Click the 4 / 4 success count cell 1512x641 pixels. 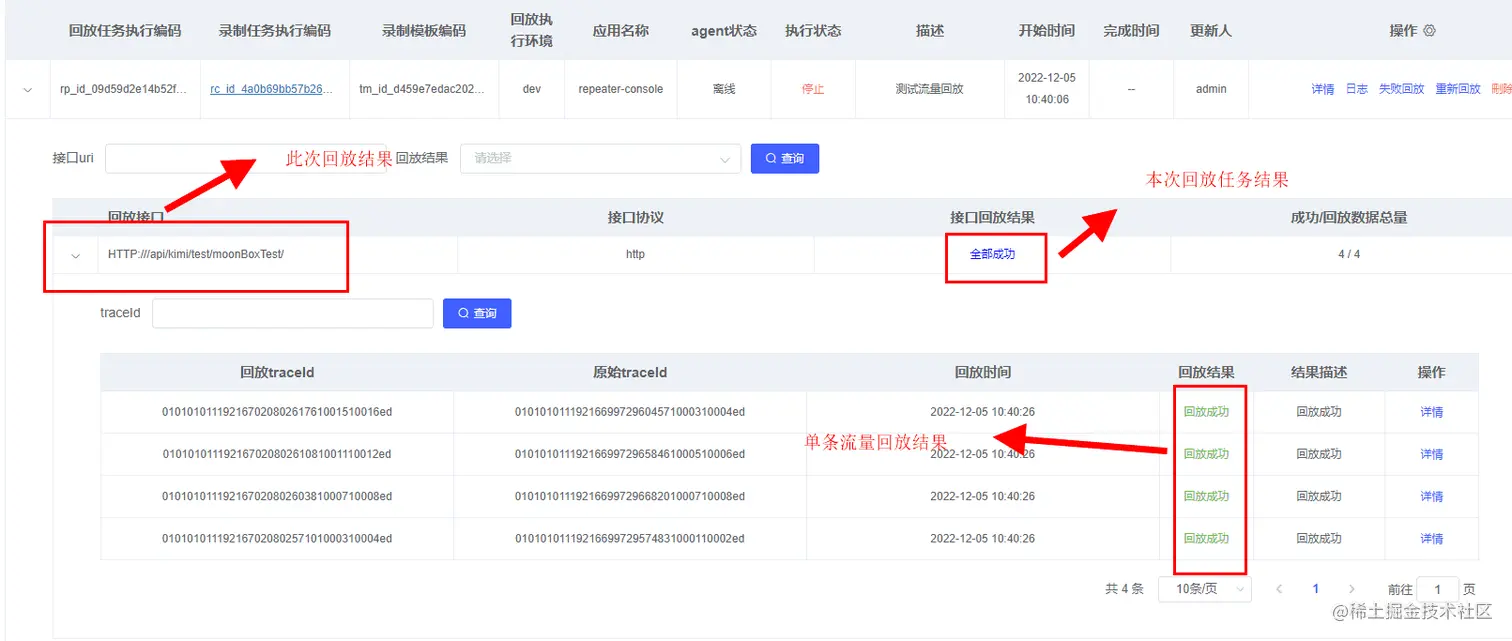tap(1349, 254)
